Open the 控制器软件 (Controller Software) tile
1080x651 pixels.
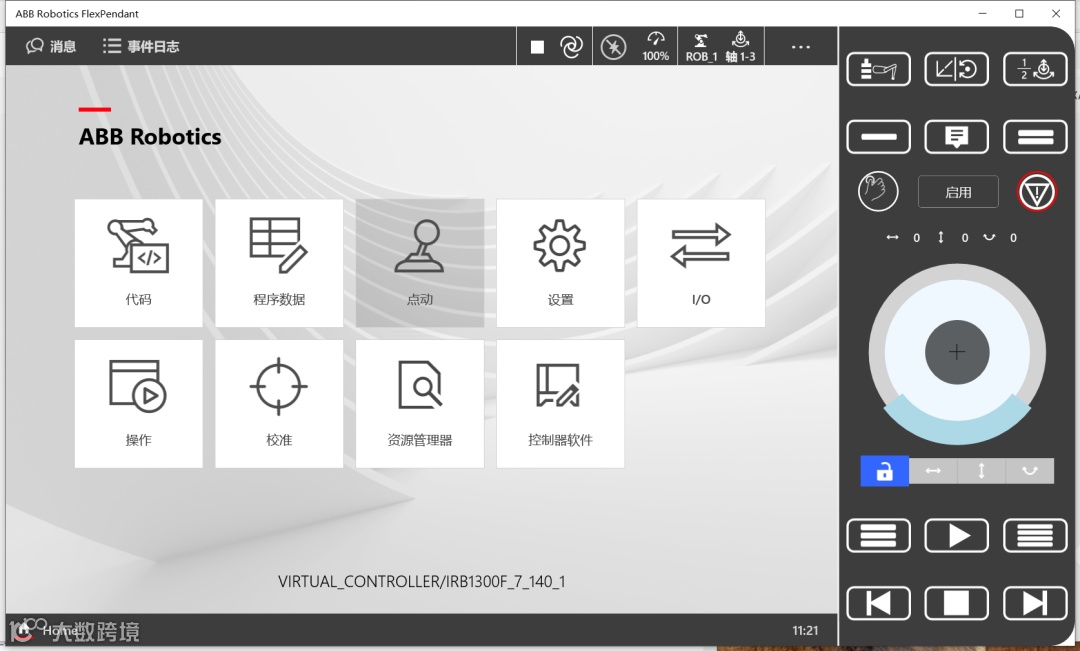pos(560,404)
